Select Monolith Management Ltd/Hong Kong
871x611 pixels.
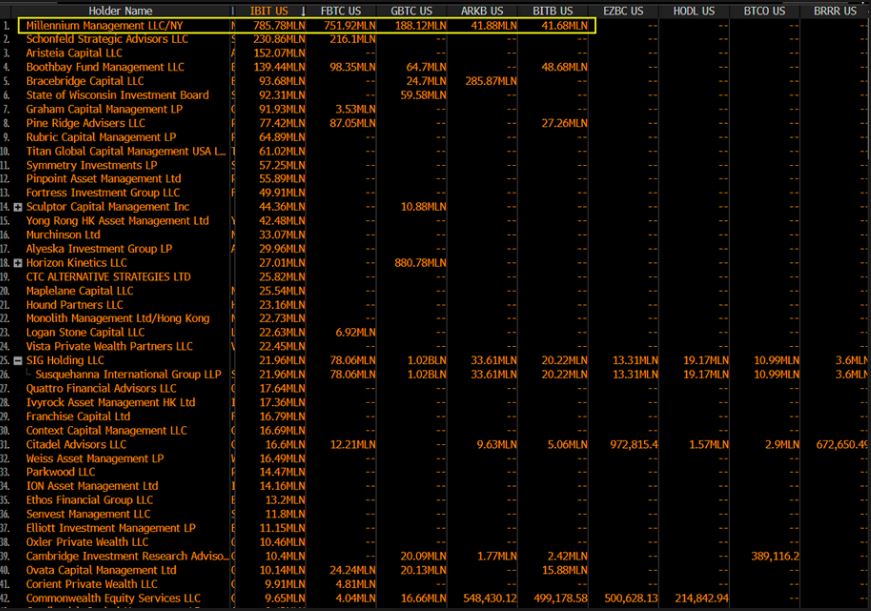coord(118,318)
